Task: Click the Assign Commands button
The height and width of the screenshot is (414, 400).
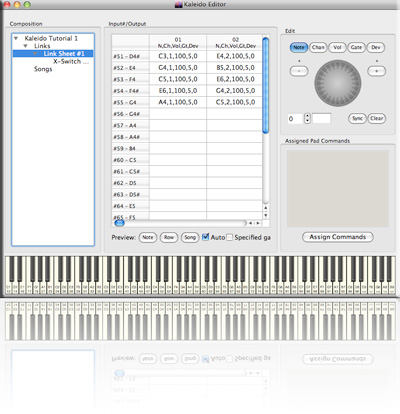Action: pyautogui.click(x=338, y=237)
